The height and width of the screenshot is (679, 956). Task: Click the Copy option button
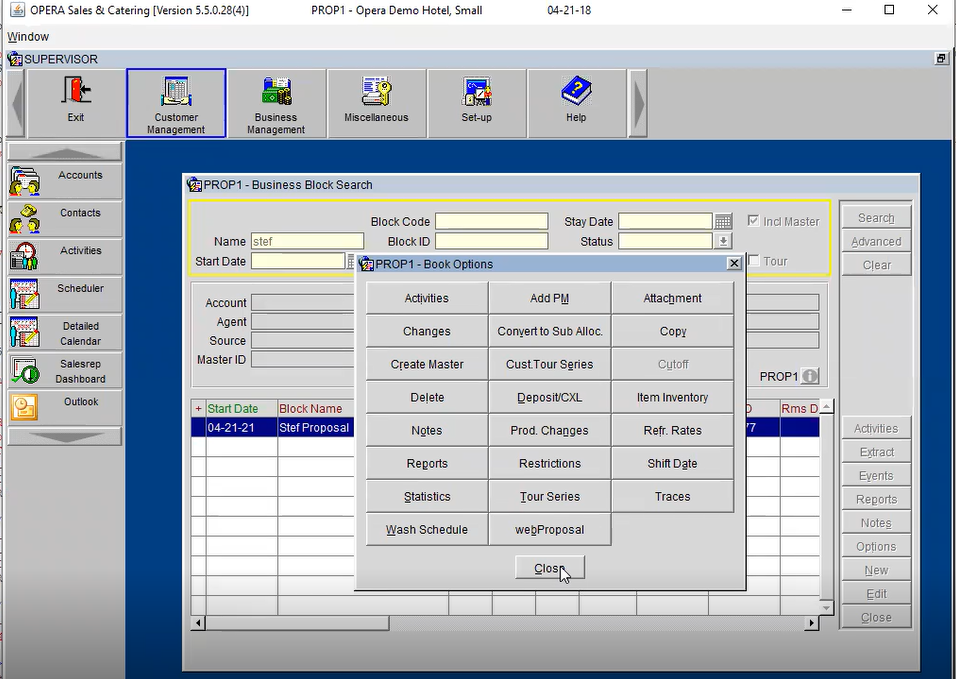point(672,331)
